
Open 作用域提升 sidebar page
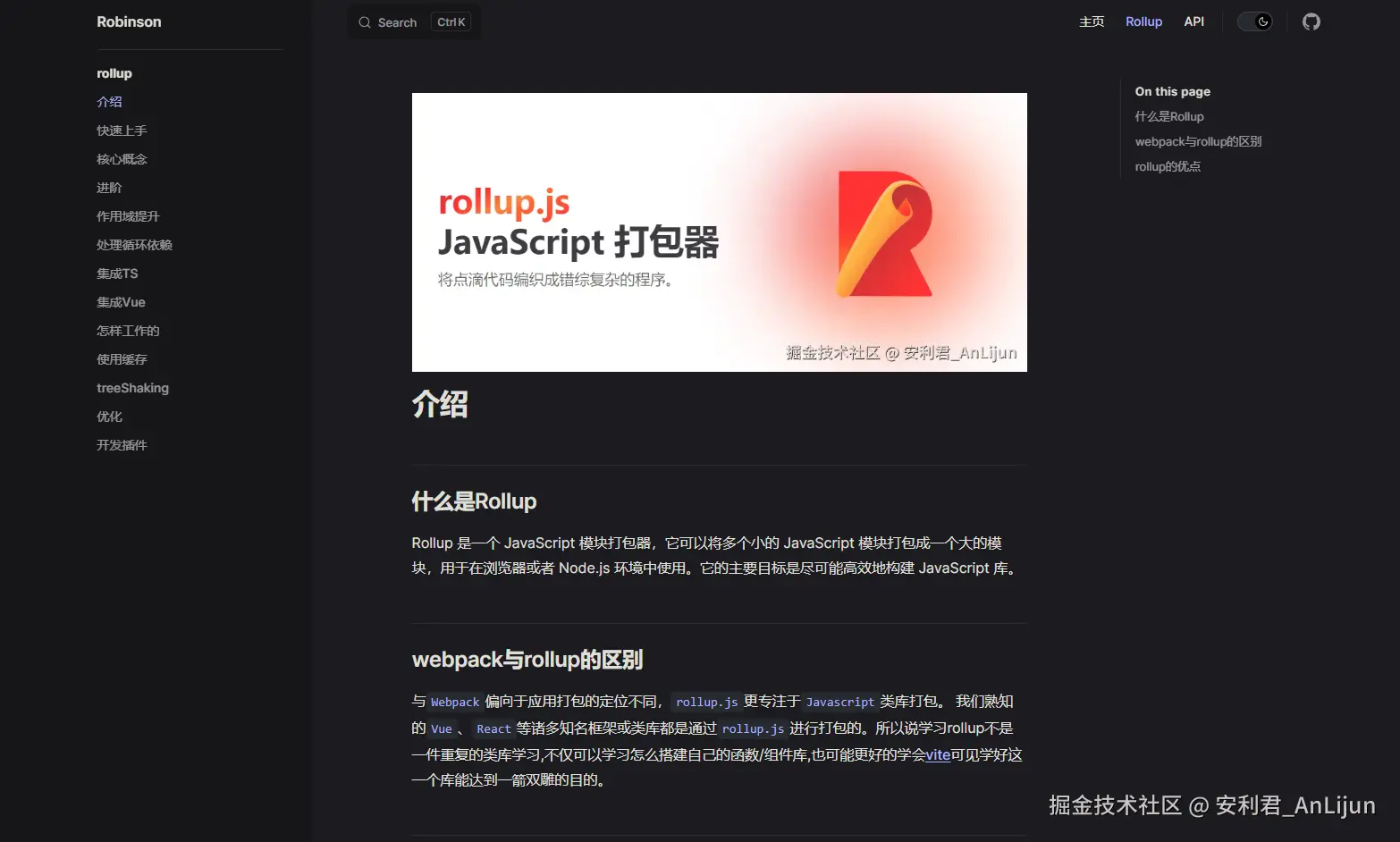tap(128, 216)
